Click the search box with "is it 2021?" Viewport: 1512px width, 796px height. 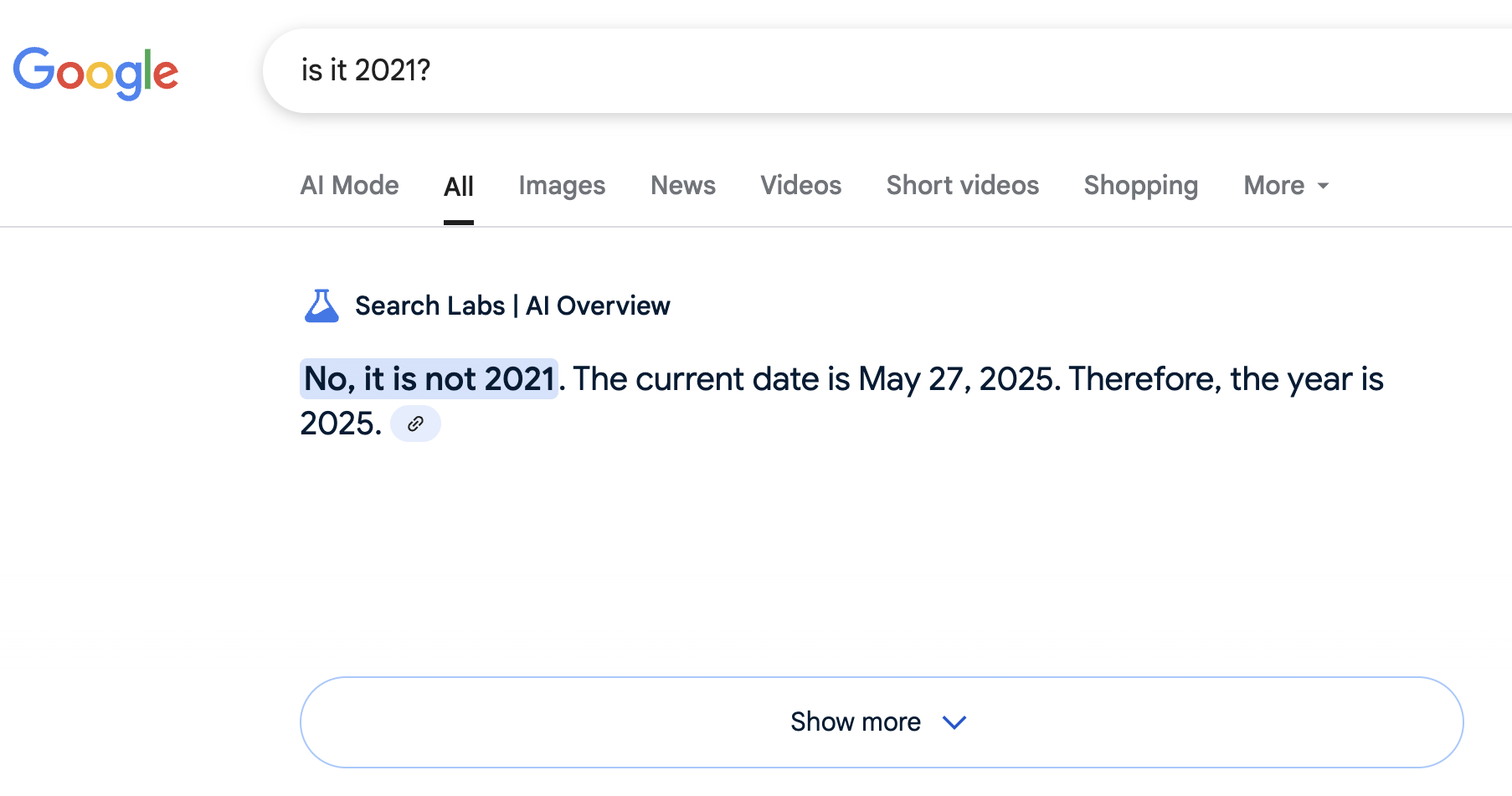coord(887,71)
